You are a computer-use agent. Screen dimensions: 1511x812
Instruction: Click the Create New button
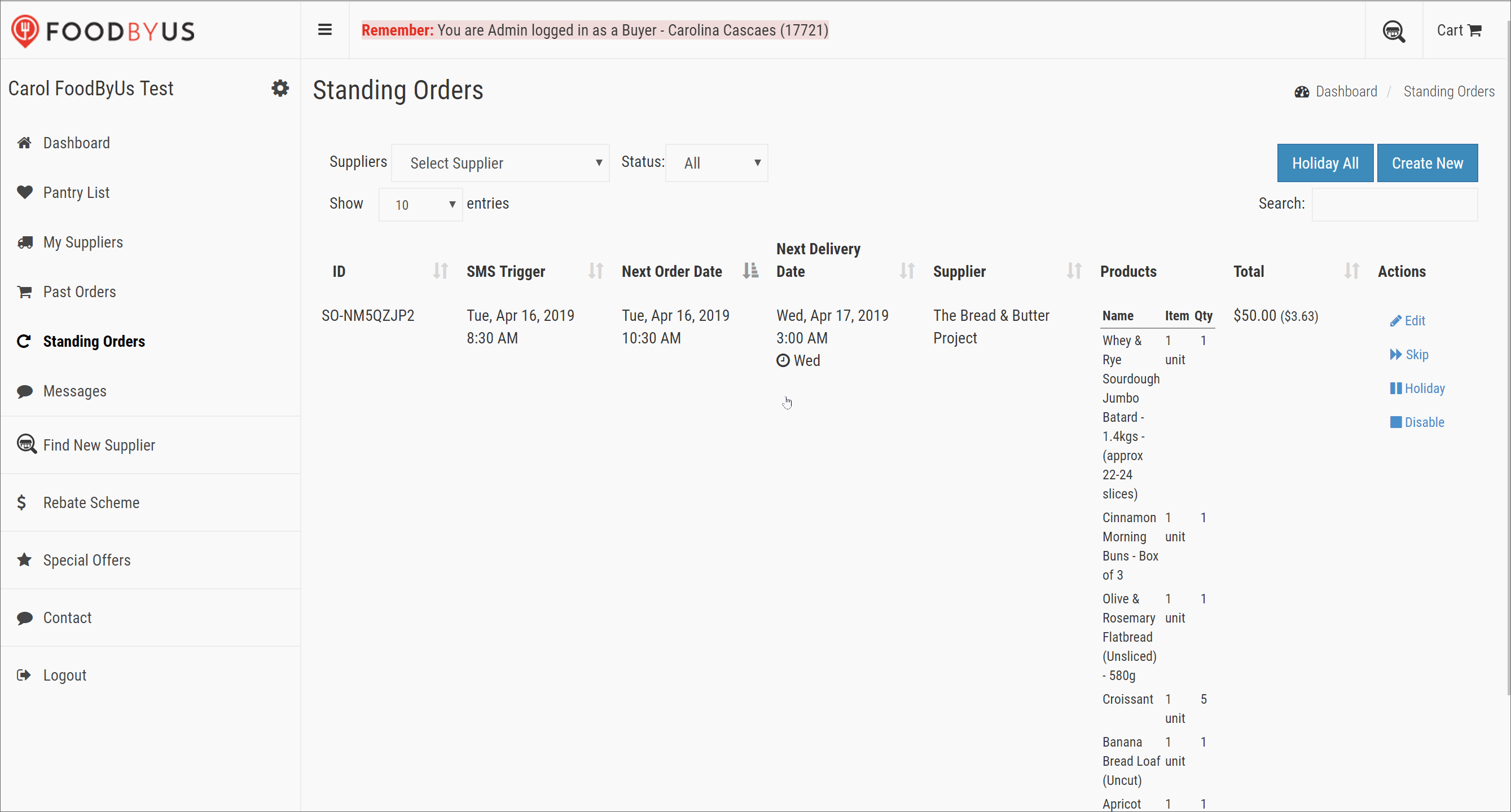coord(1426,163)
